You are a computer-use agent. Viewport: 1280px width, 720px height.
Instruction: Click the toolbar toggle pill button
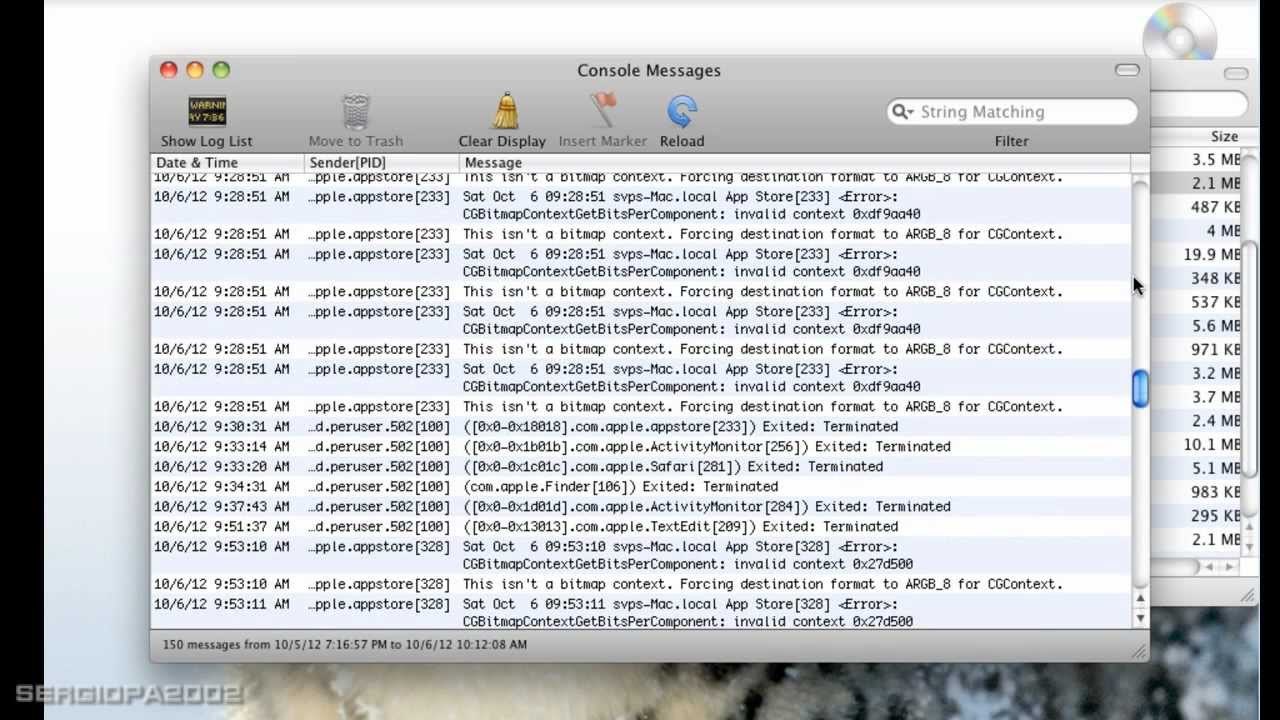(x=1127, y=70)
